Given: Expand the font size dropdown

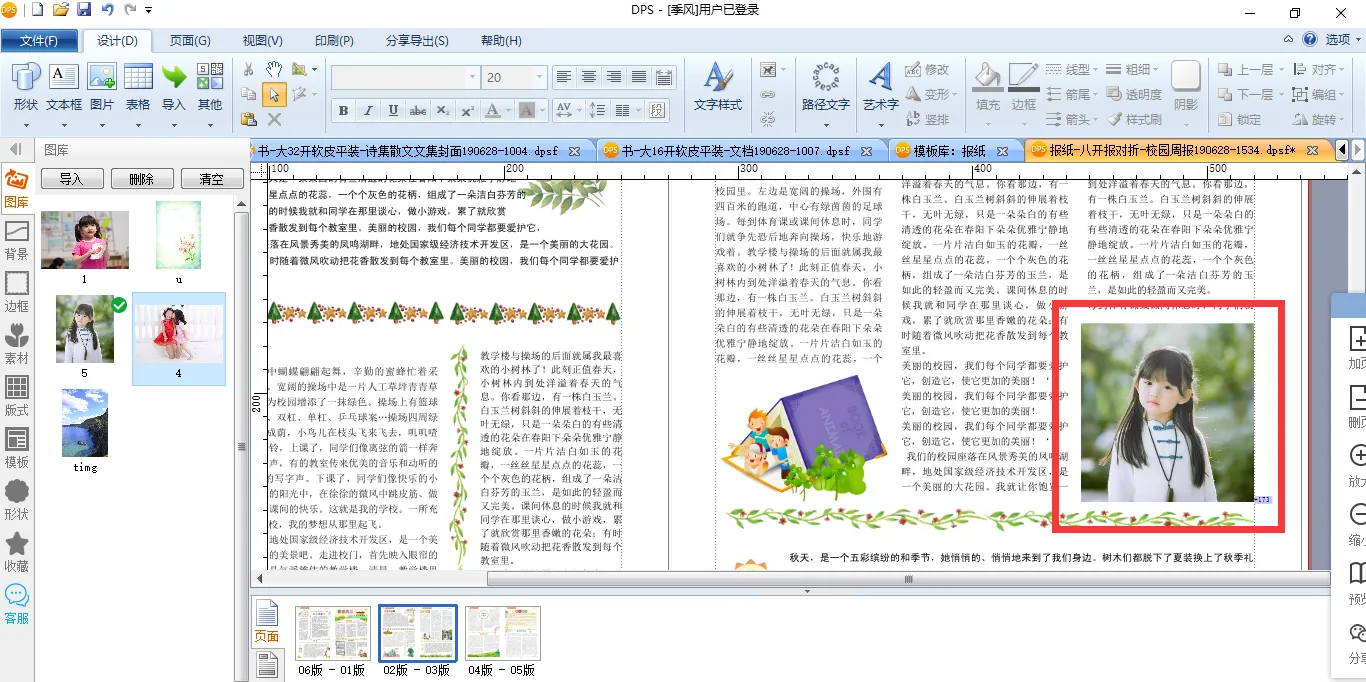Looking at the screenshot, I should 540,77.
